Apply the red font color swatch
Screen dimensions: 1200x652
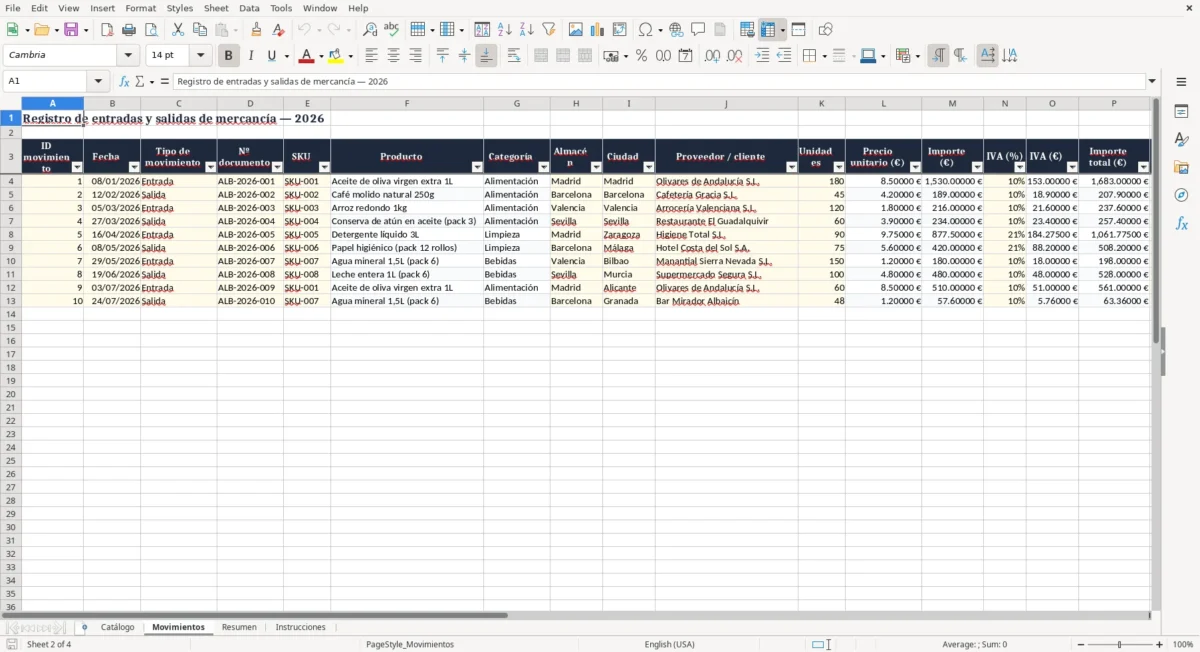(x=307, y=56)
